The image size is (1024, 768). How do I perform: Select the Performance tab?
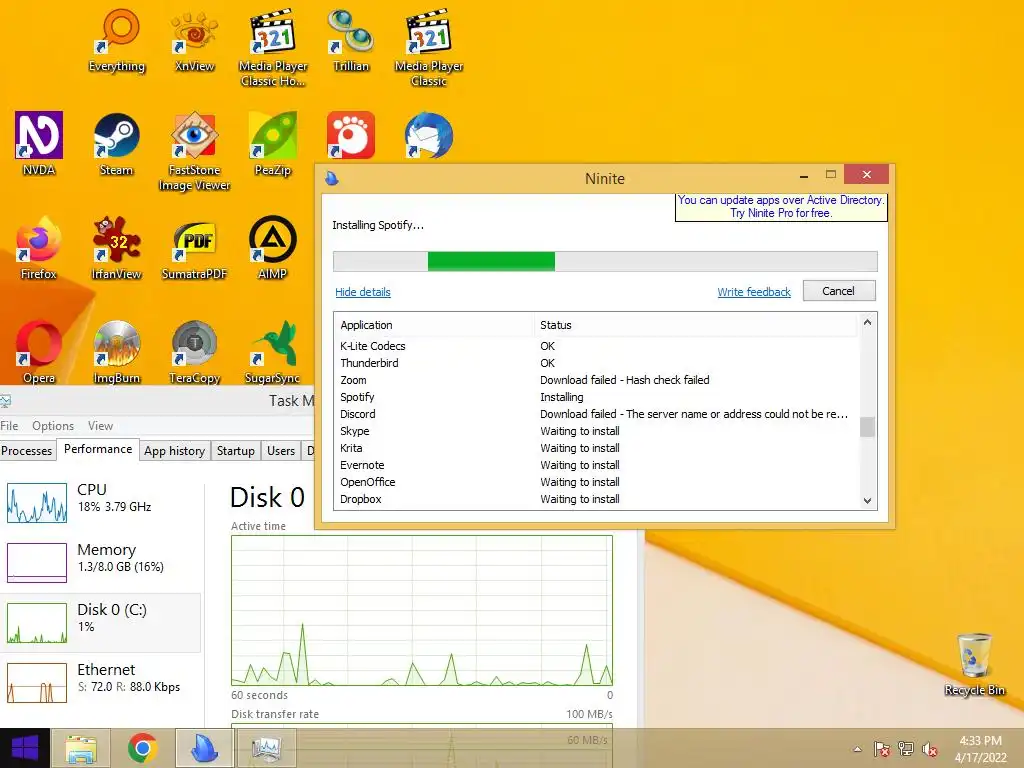[x=98, y=449]
